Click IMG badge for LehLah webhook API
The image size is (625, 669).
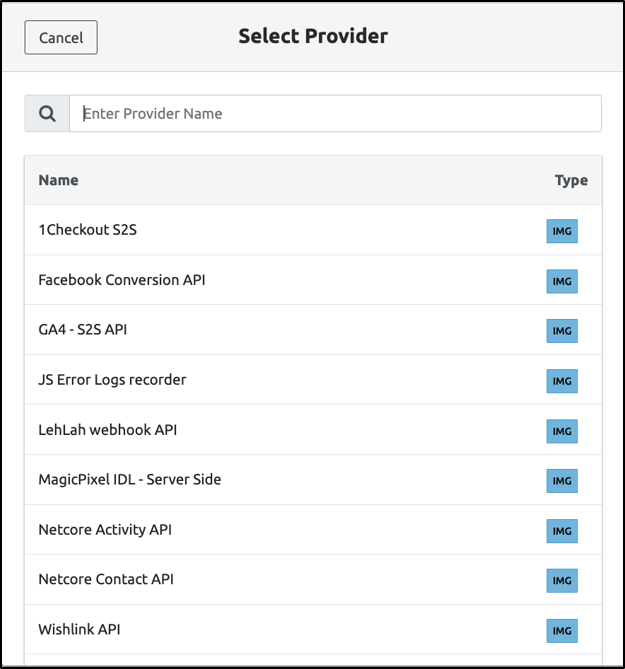pyautogui.click(x=562, y=431)
